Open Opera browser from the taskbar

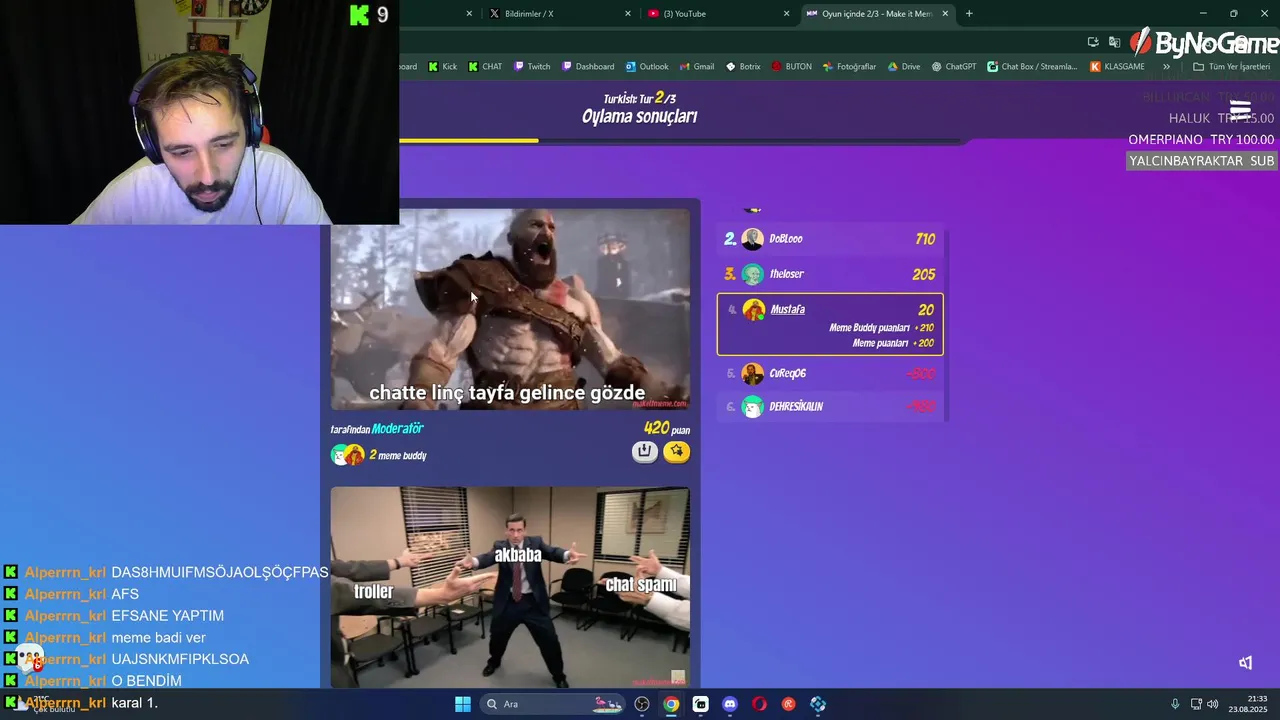pyautogui.click(x=759, y=704)
